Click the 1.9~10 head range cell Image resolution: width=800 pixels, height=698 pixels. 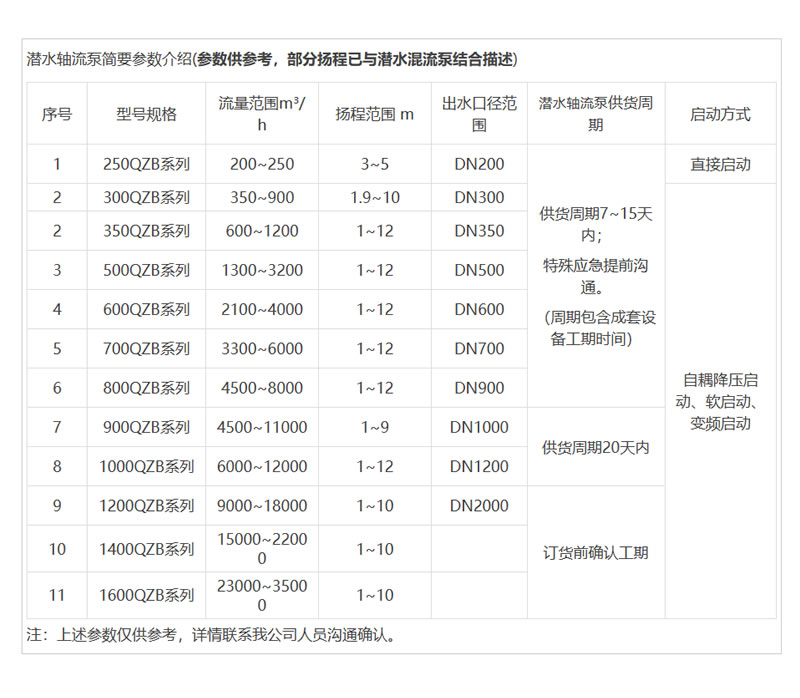[375, 198]
